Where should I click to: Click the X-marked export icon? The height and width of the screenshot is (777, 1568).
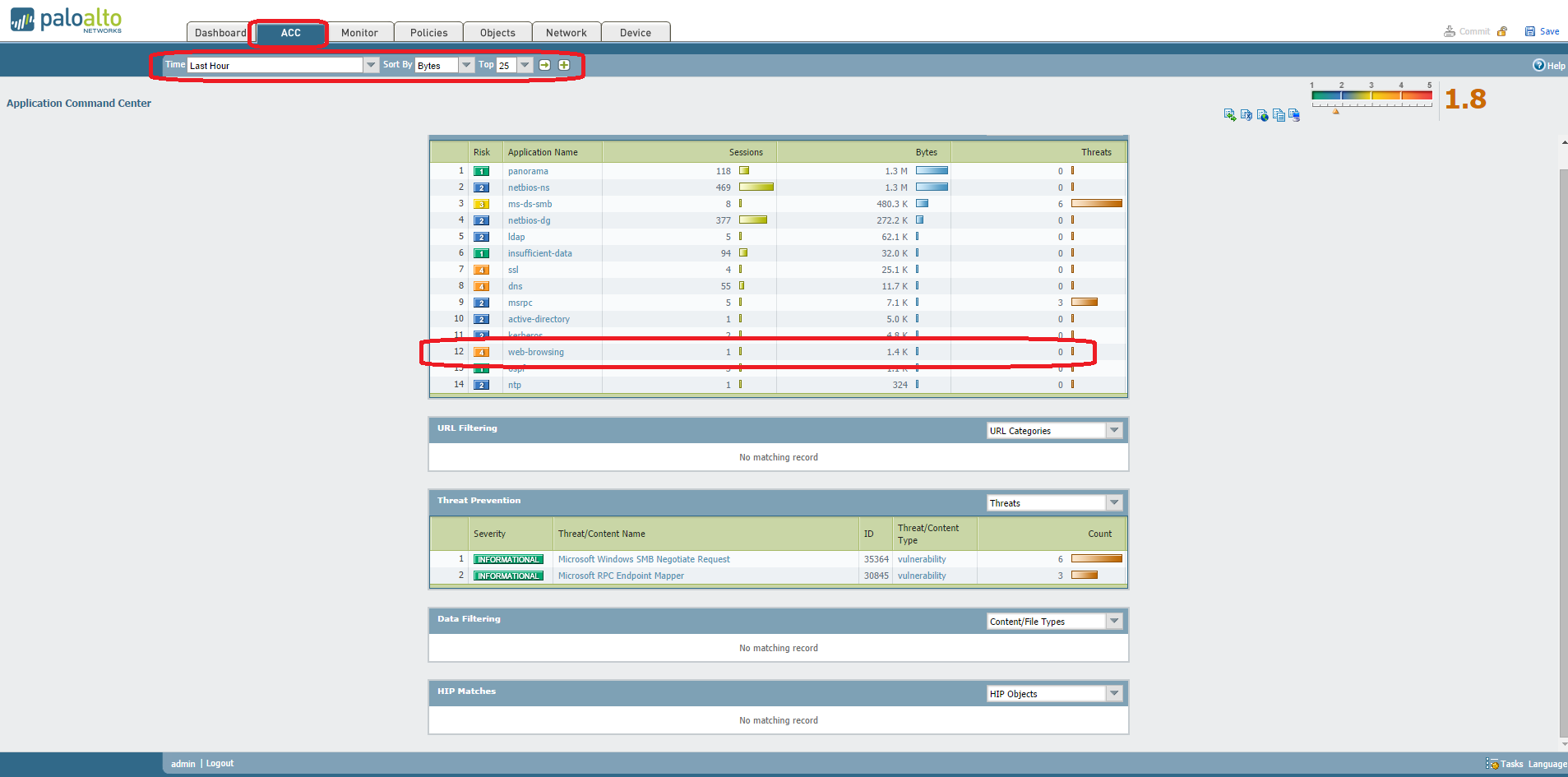1247,115
